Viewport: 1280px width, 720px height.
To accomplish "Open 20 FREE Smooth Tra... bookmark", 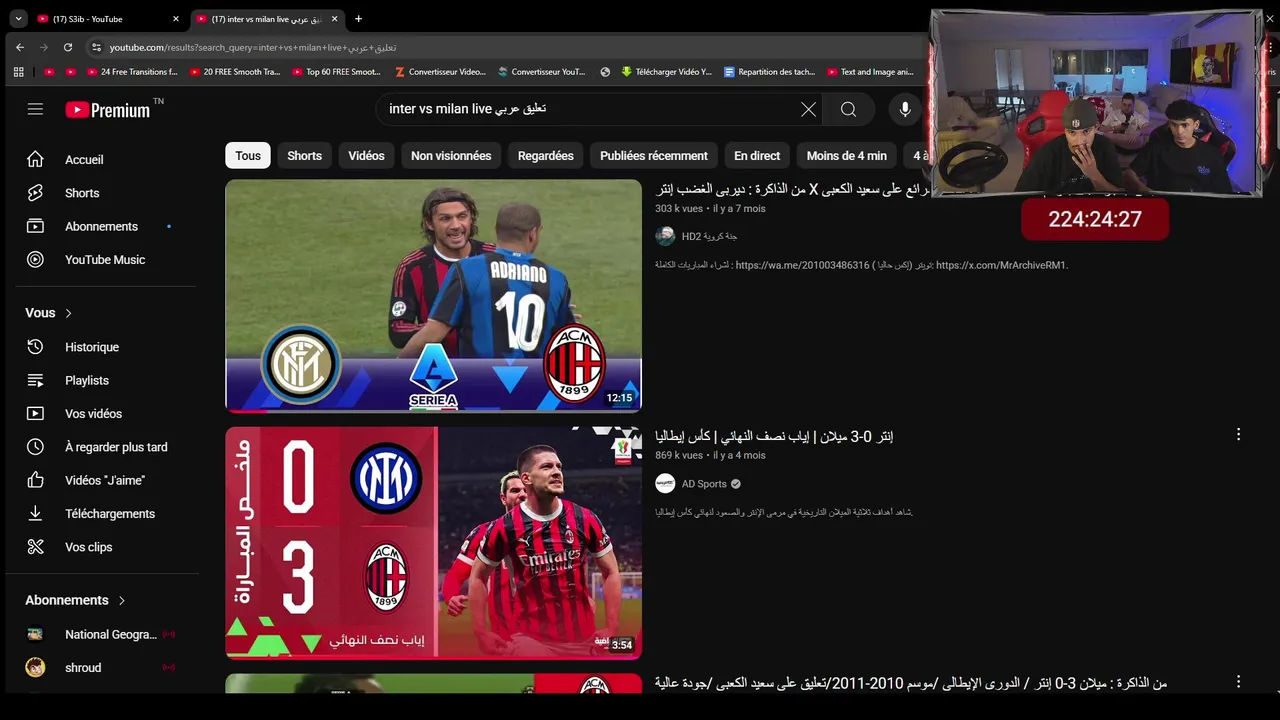I will 234,72.
